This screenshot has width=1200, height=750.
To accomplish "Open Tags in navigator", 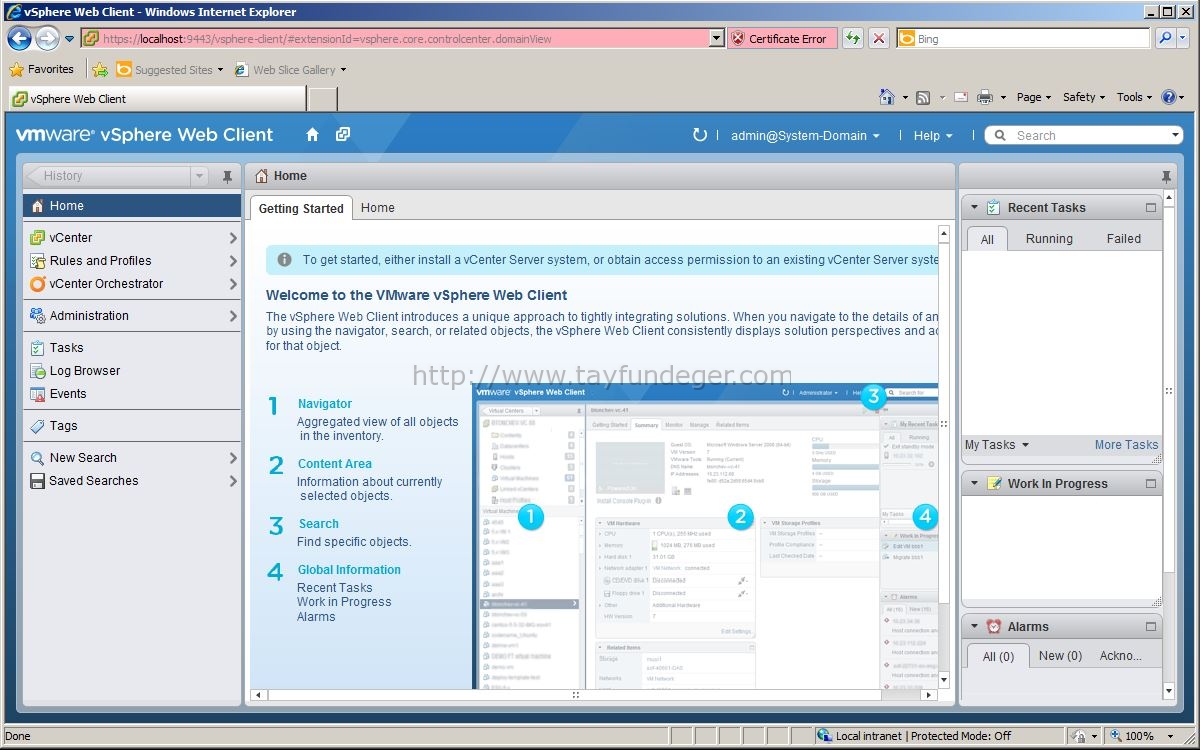I will 132,426.
